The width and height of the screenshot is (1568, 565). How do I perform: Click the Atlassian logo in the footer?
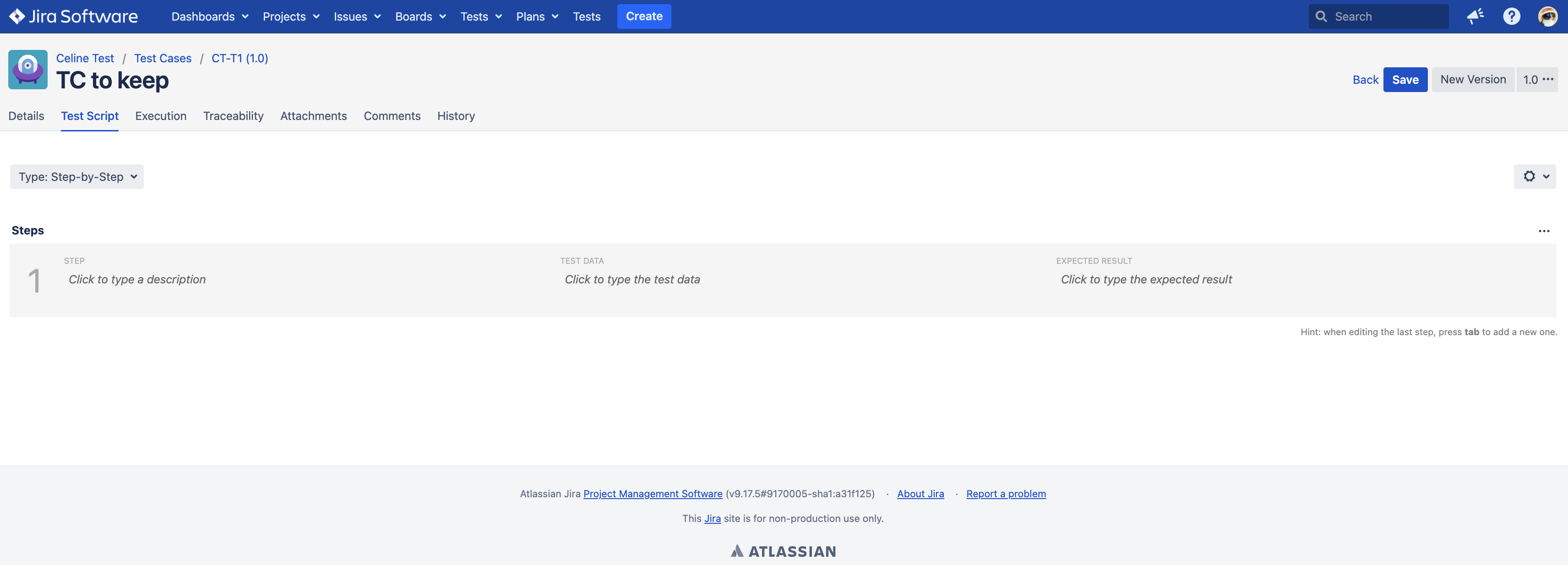pyautogui.click(x=784, y=550)
